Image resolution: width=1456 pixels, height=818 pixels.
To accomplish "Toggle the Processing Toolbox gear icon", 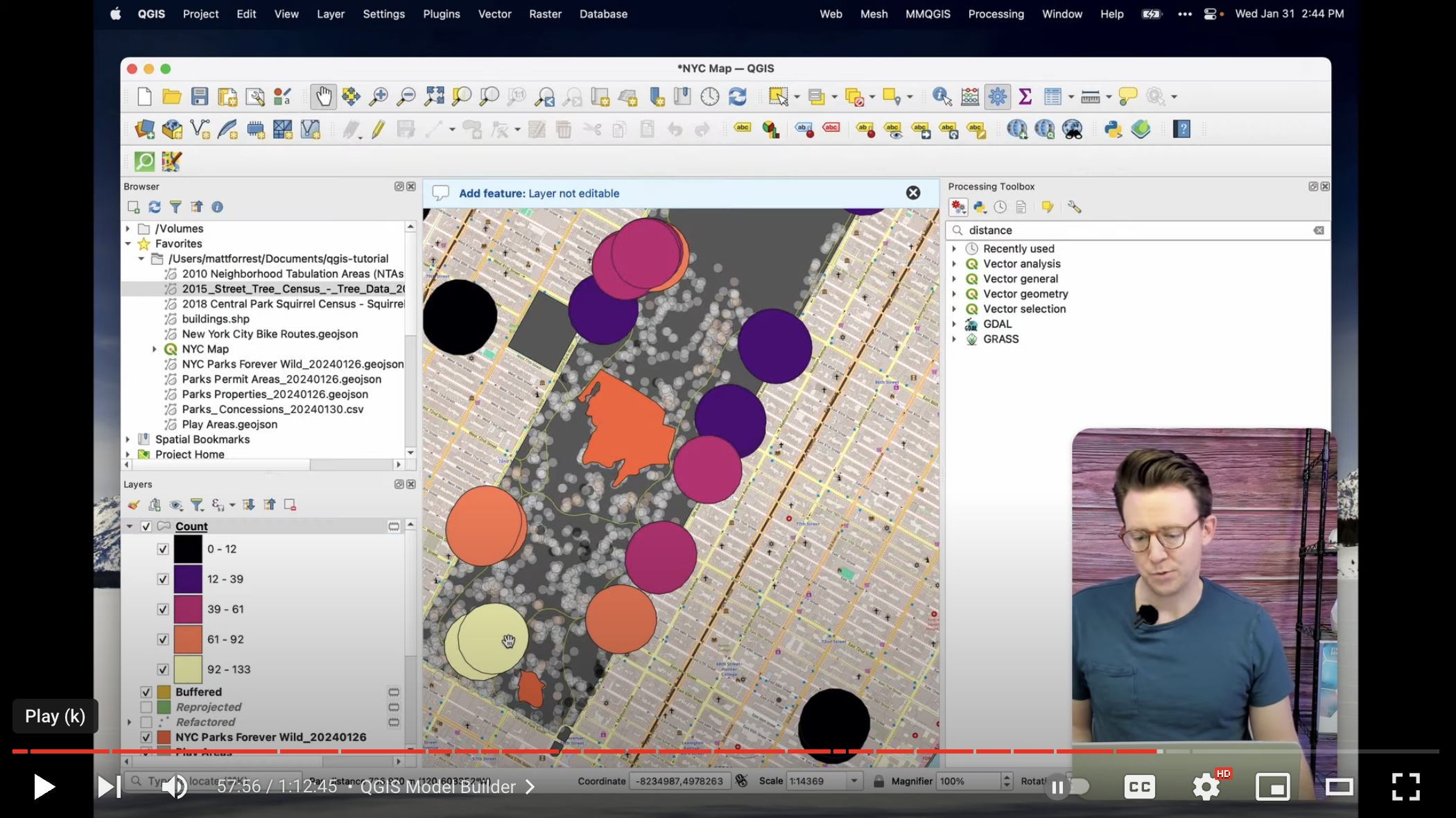I will (998, 96).
